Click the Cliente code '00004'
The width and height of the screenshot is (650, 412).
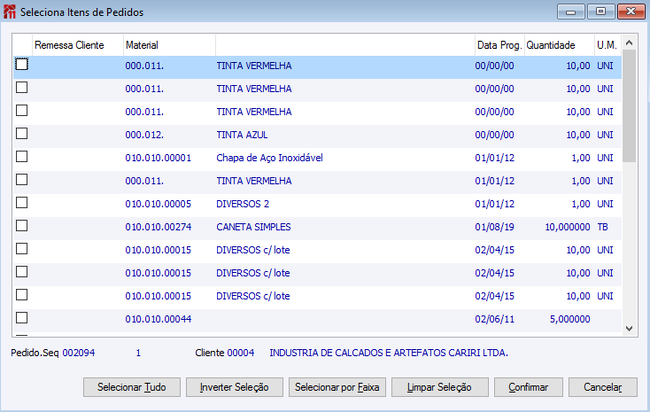pyautogui.click(x=241, y=353)
